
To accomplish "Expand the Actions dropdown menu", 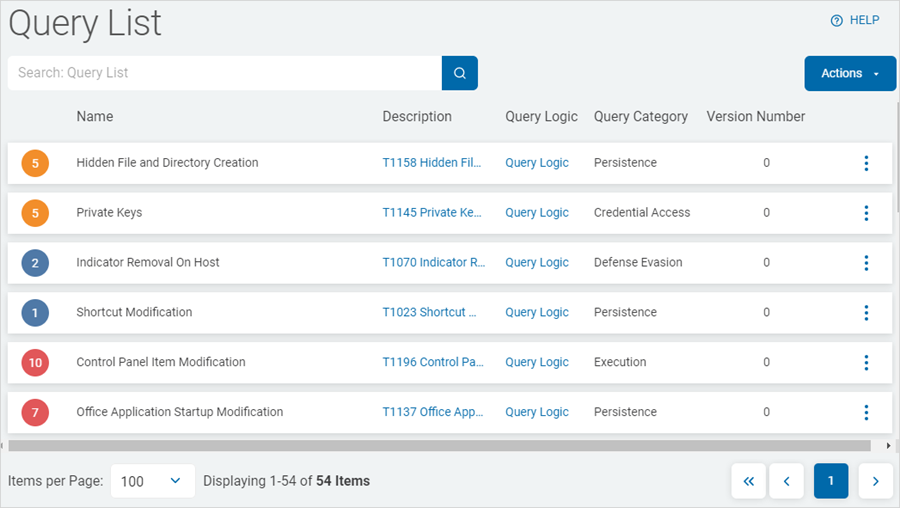I will tap(849, 73).
